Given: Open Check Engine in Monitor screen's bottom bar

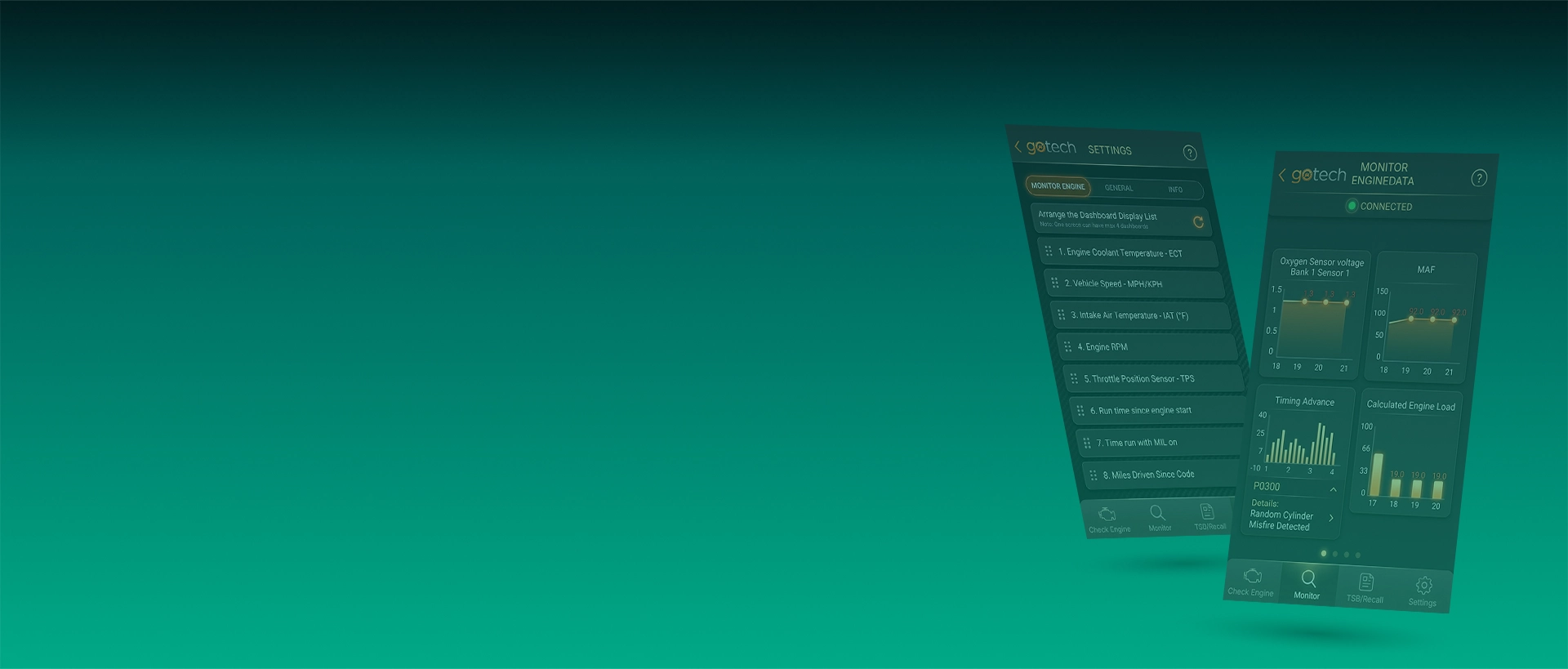Looking at the screenshot, I should pyautogui.click(x=1251, y=582).
